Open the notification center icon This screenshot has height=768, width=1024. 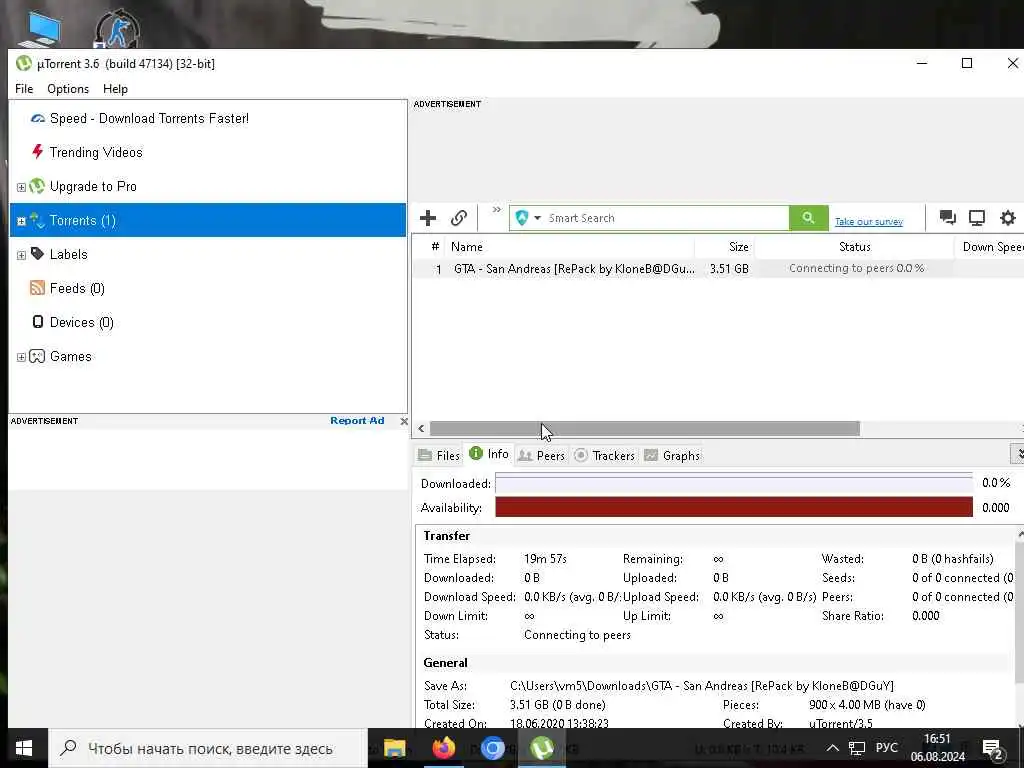pyautogui.click(x=992, y=749)
